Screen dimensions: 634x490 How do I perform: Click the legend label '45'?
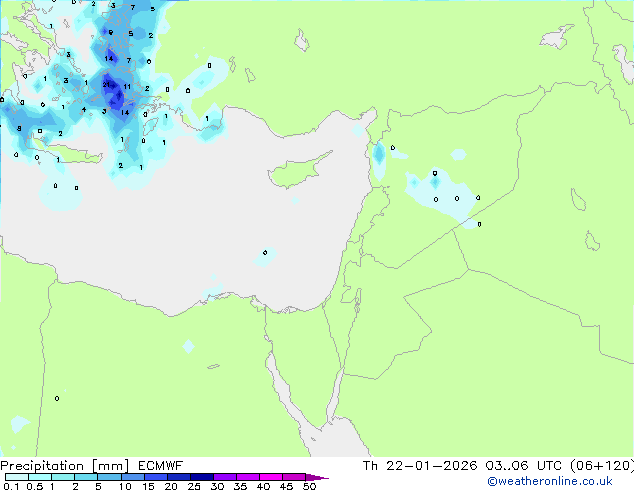286,486
